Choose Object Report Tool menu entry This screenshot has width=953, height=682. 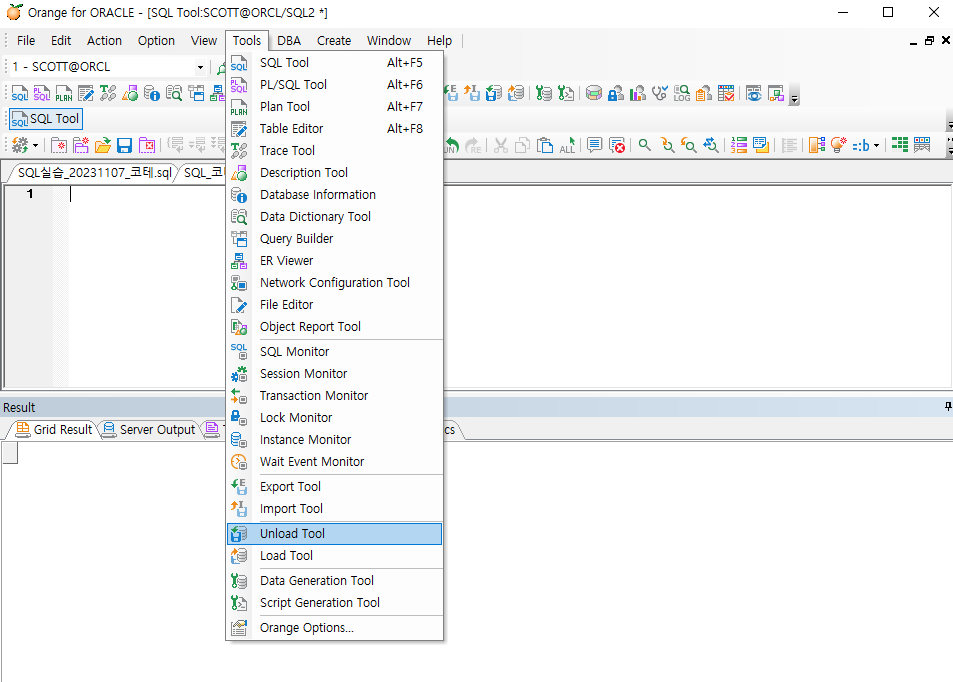click(x=334, y=327)
